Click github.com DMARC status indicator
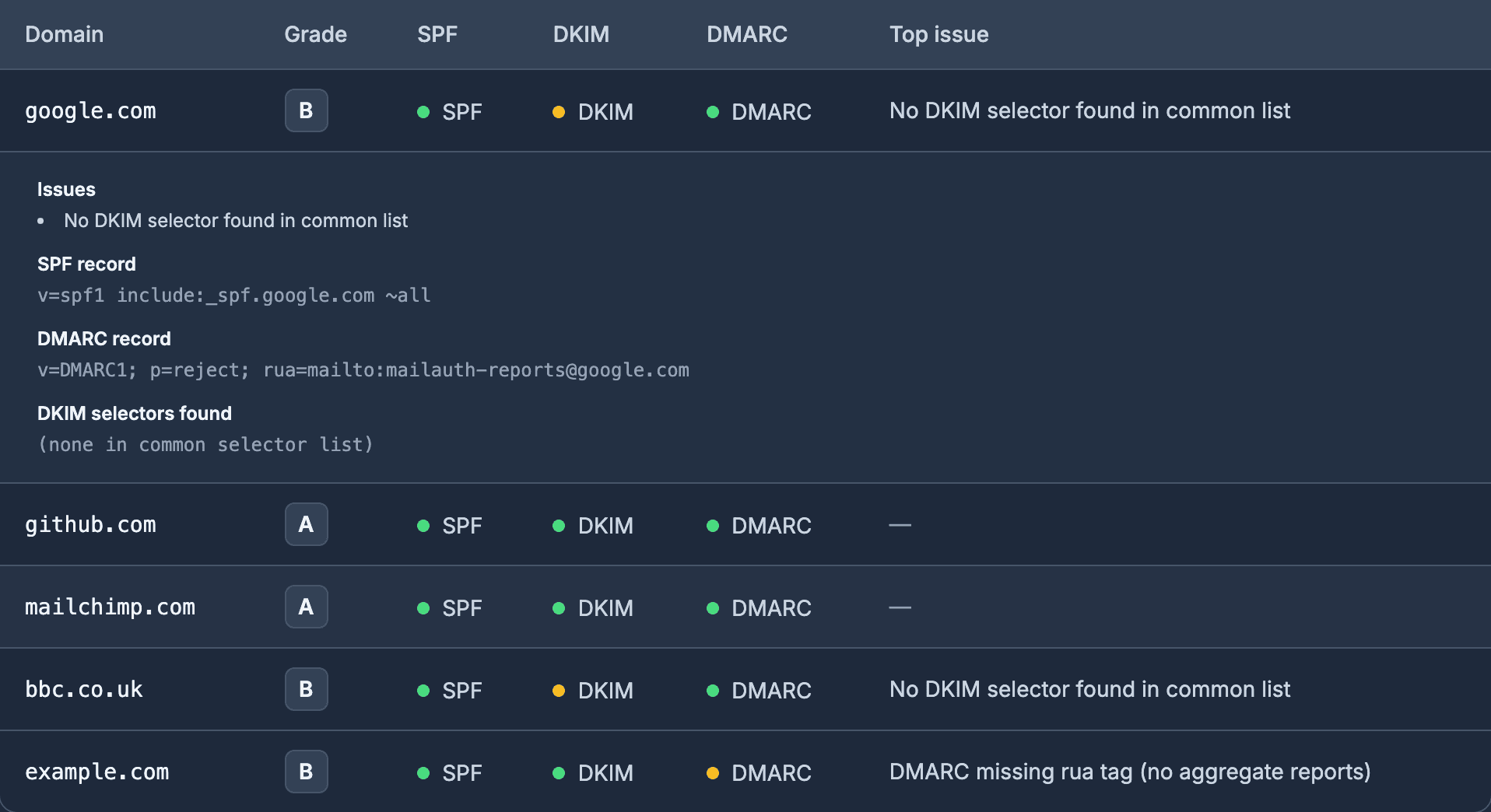The width and height of the screenshot is (1491, 812). 759,526
